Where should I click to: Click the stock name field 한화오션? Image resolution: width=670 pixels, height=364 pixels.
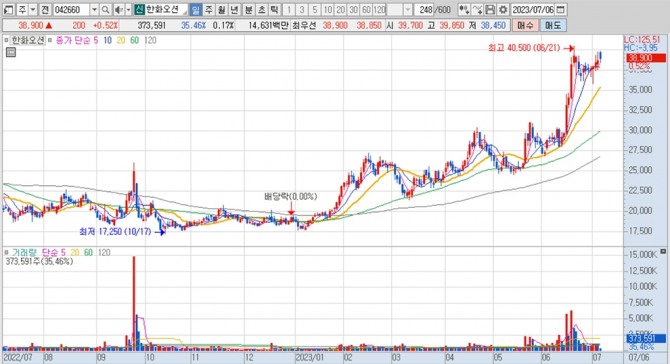(x=167, y=9)
